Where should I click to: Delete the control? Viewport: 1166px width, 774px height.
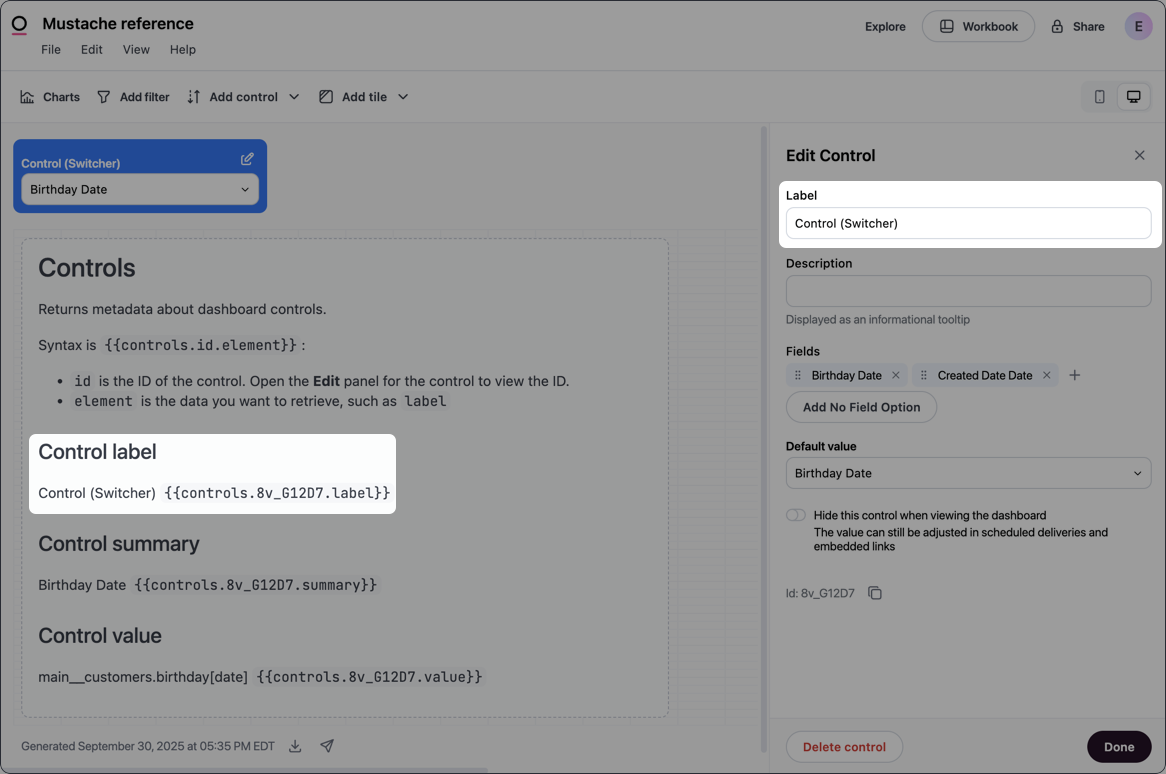click(844, 746)
